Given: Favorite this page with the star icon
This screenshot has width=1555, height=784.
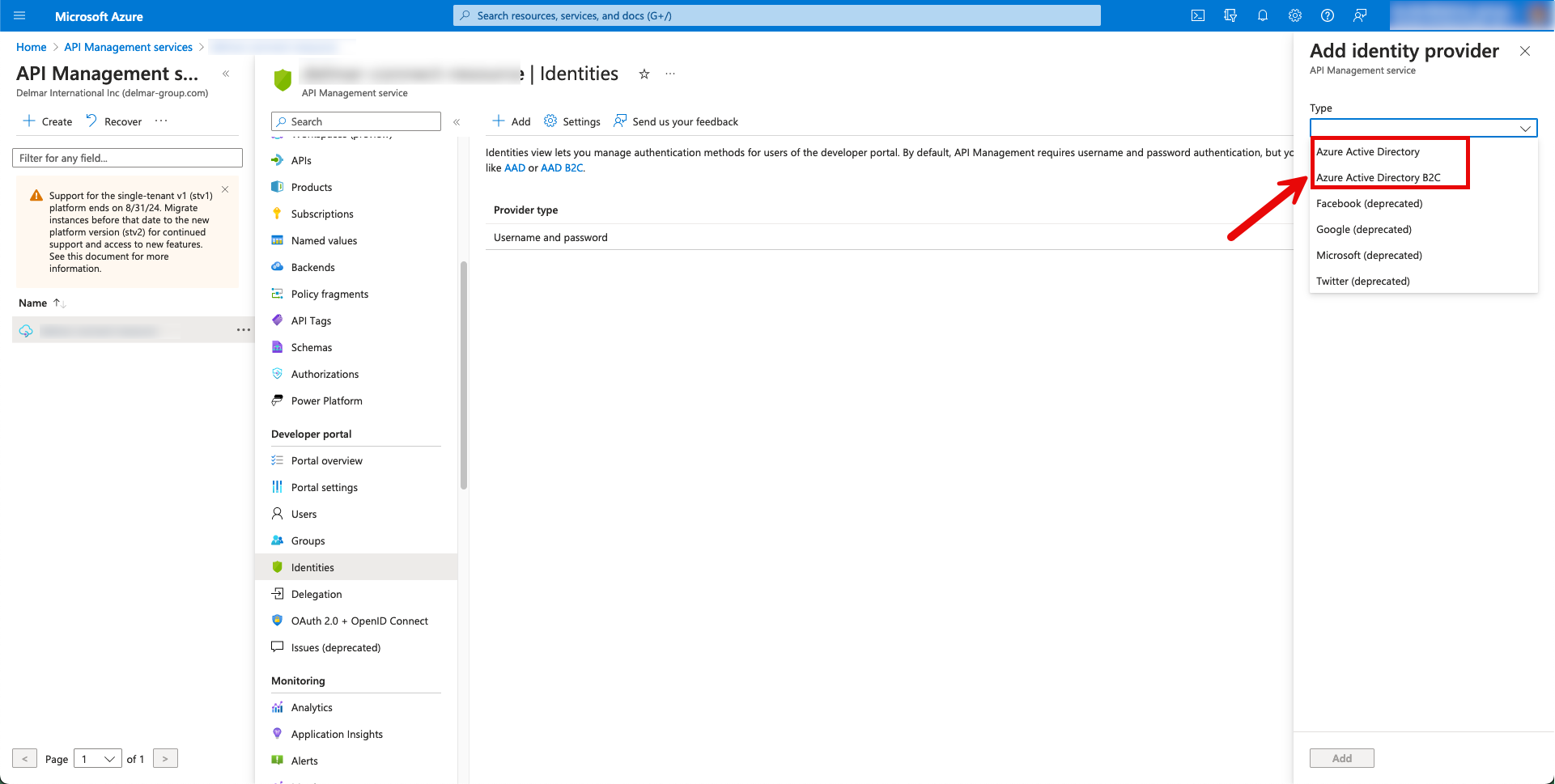Looking at the screenshot, I should click(x=644, y=74).
